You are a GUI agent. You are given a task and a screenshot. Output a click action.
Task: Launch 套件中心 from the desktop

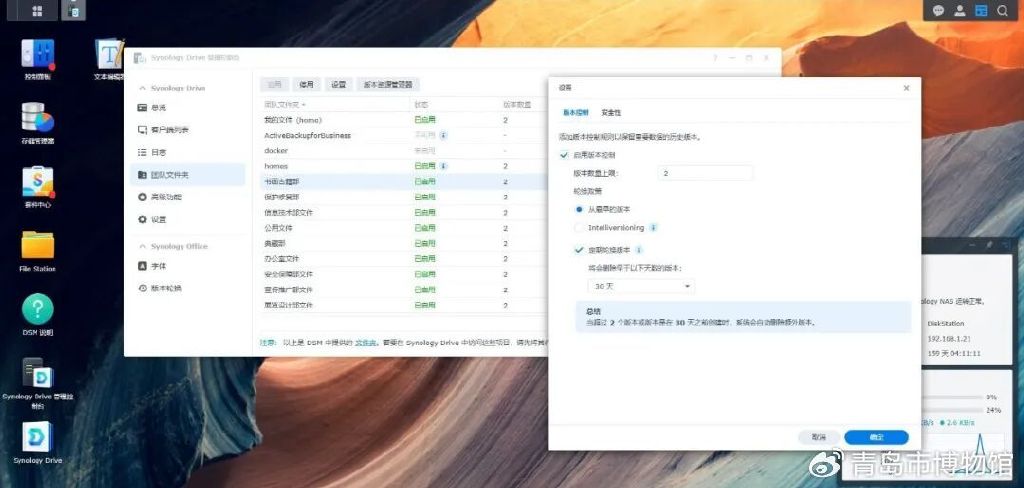(38, 183)
